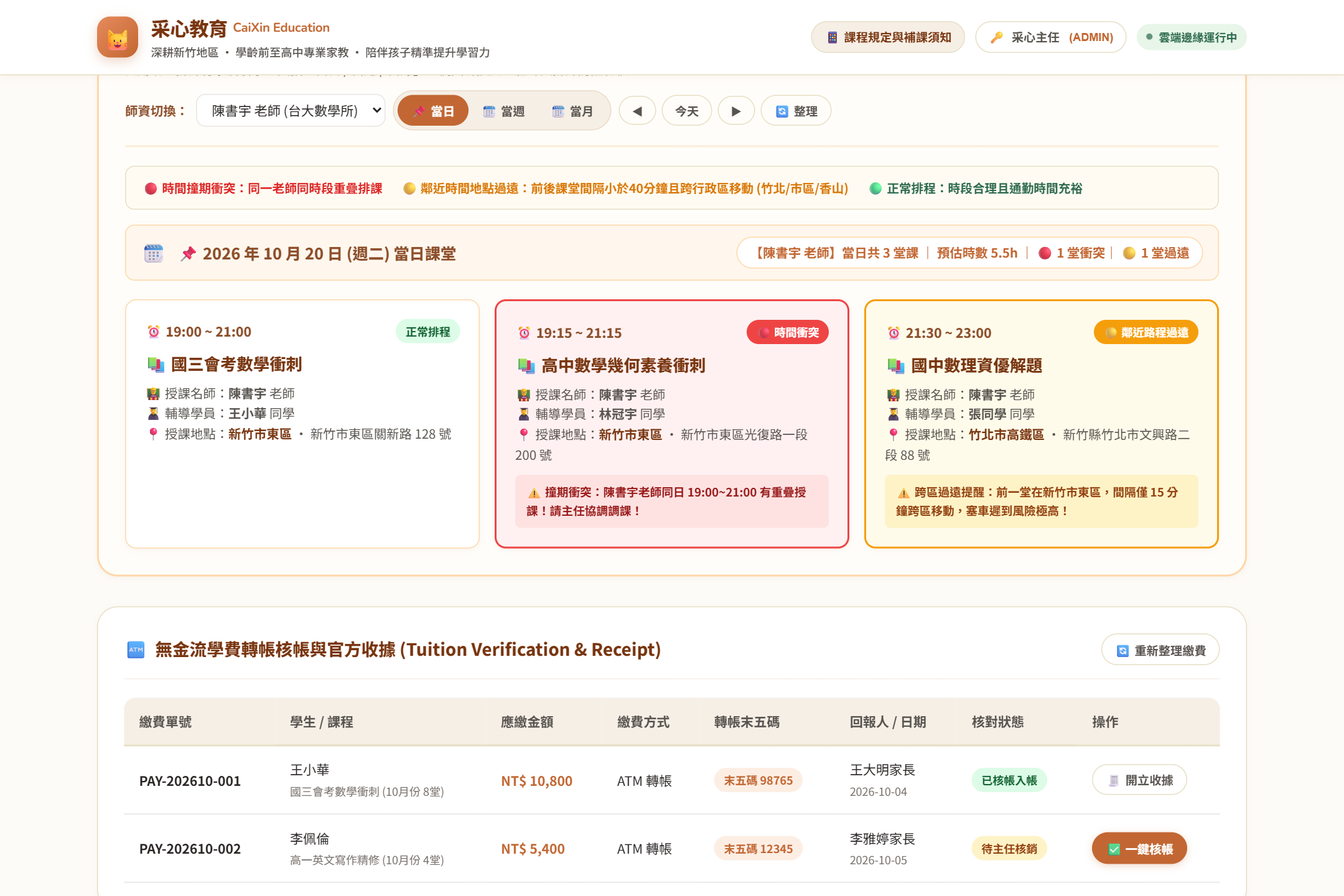Click the yellow 鄰近時間地點過遠 legend dot
Screen dimensions: 1344x896
click(409, 189)
